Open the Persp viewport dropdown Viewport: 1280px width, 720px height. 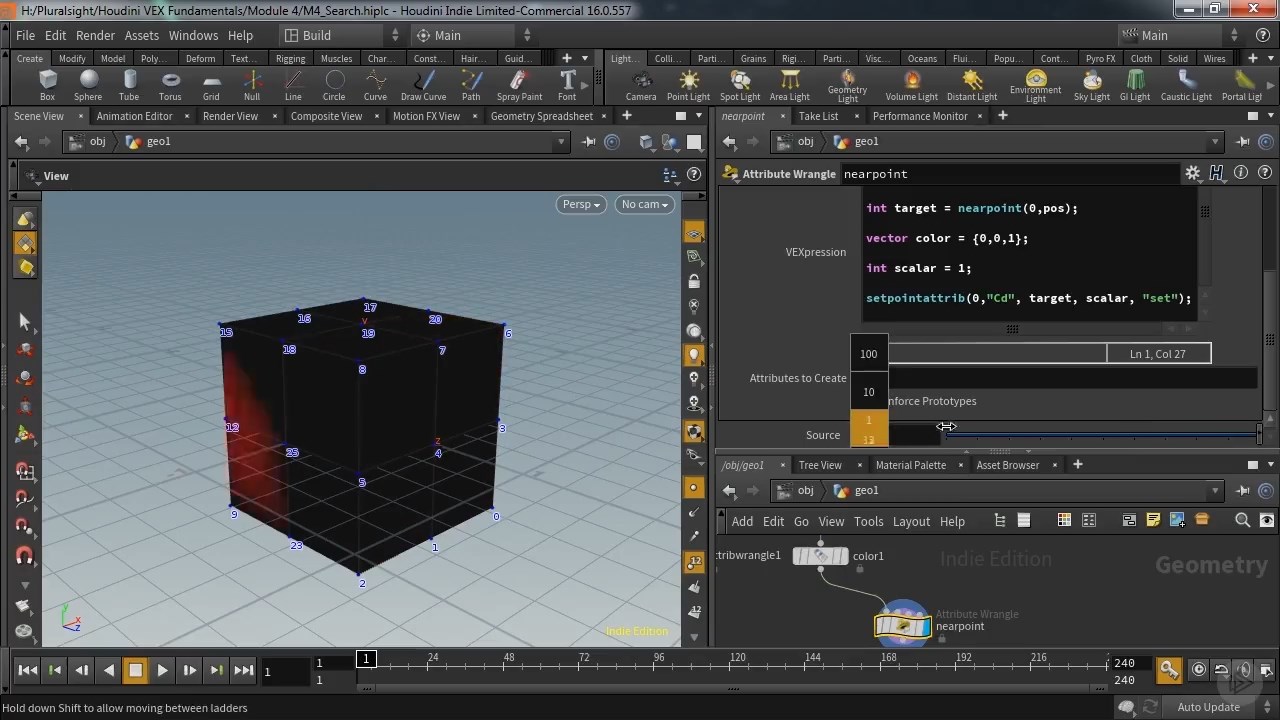tap(581, 204)
